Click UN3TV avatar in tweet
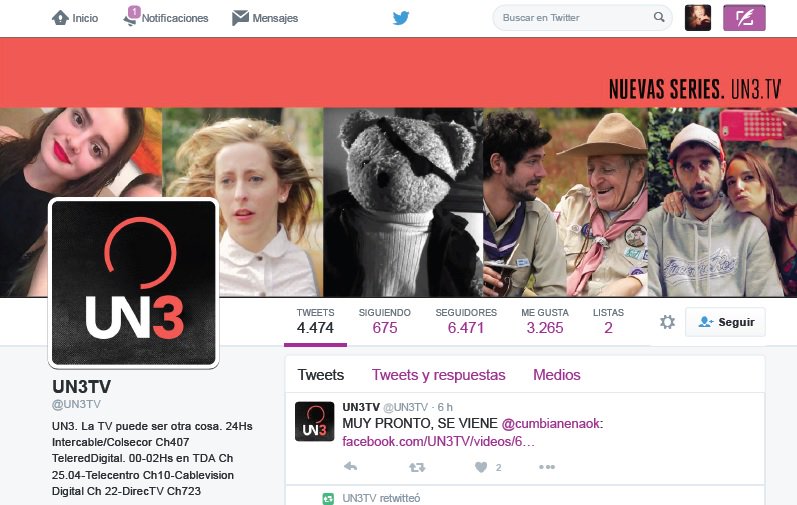Image resolution: width=797 pixels, height=505 pixels. 315,421
